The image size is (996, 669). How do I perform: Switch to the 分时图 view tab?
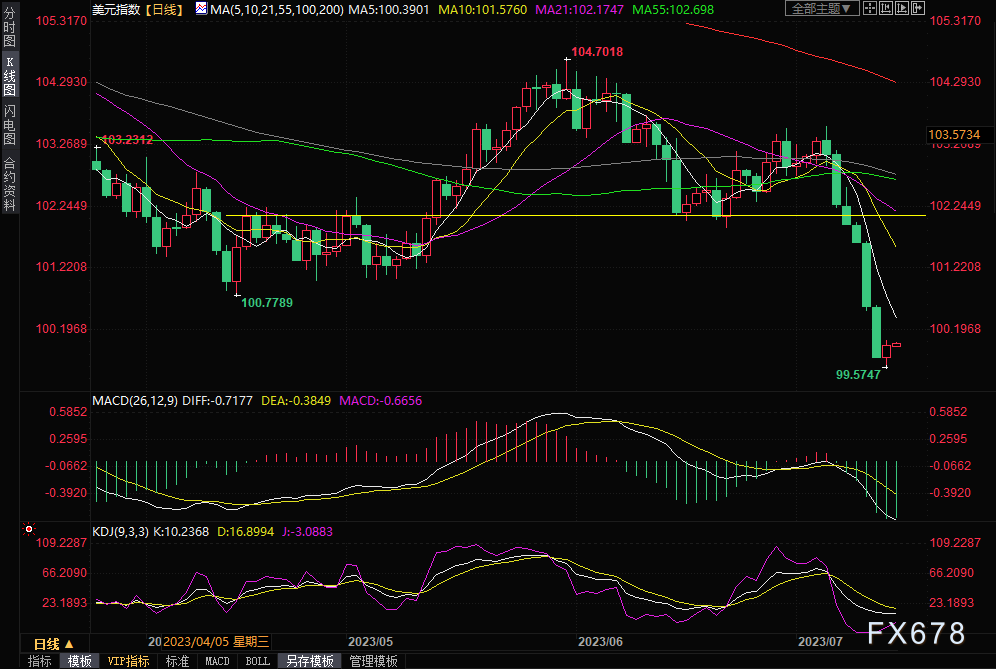point(10,27)
